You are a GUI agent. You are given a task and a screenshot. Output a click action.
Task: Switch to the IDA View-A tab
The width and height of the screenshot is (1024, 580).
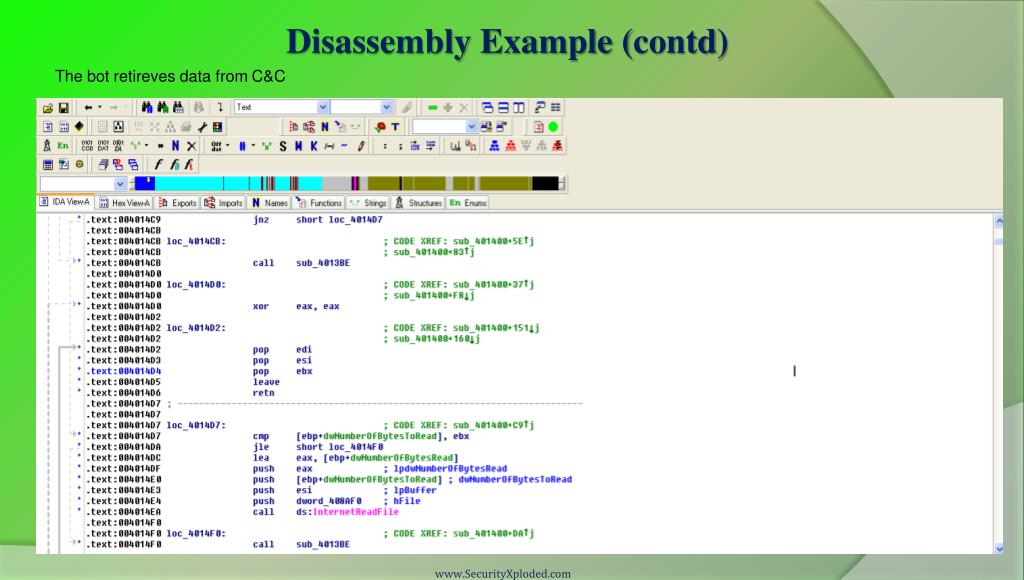coord(65,202)
